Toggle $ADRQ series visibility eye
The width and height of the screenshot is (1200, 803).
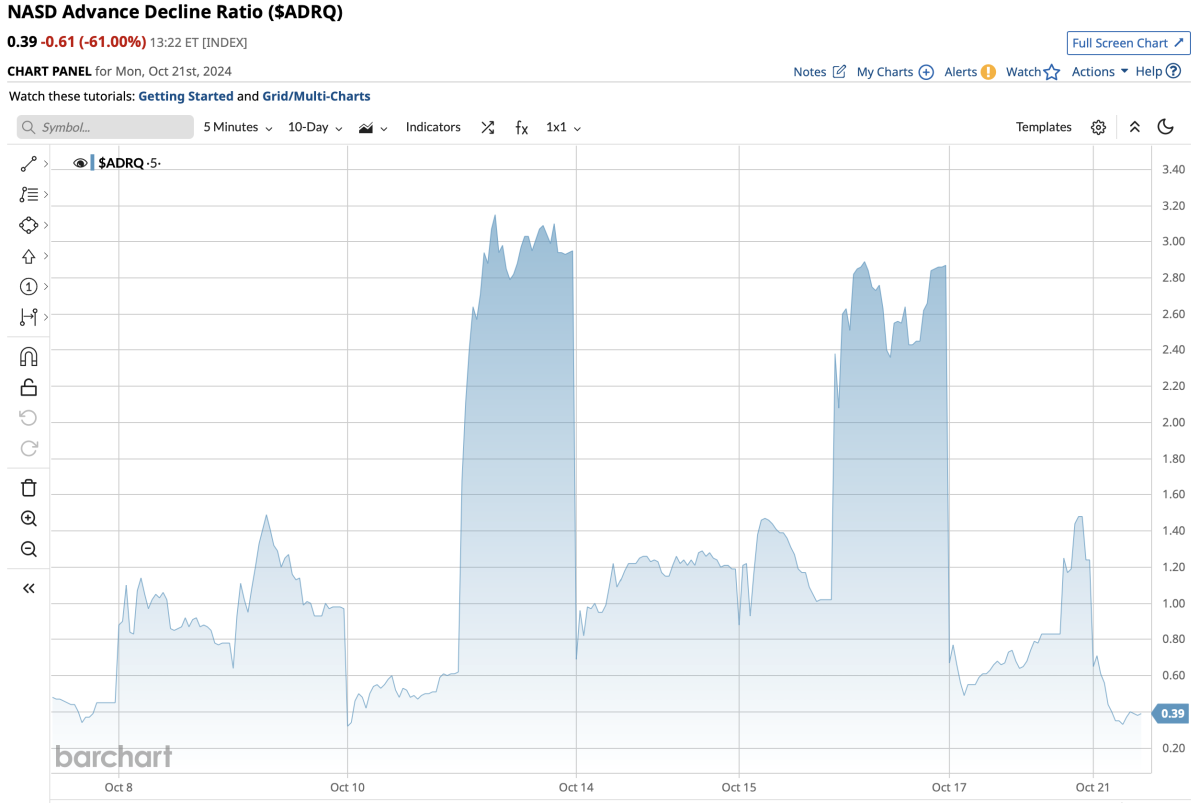point(81,163)
